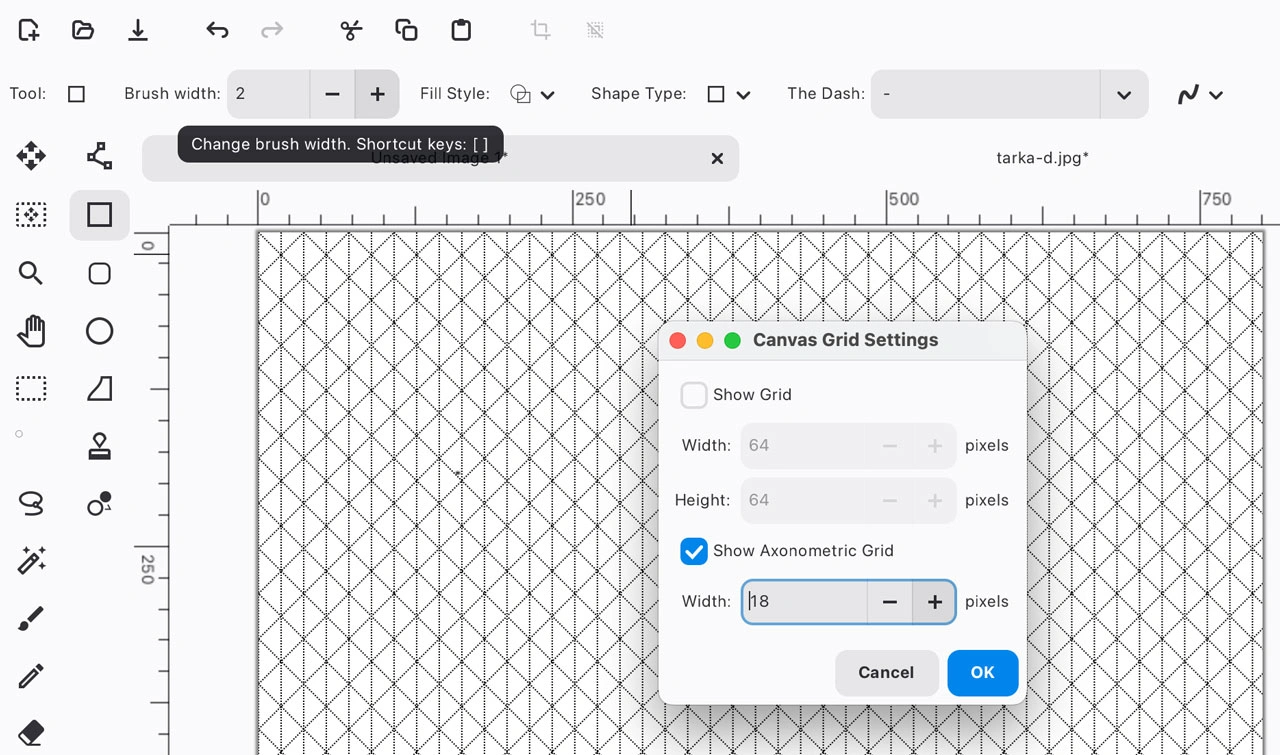The width and height of the screenshot is (1280, 755).
Task: Click the Clone Stamp tool
Action: click(x=99, y=446)
